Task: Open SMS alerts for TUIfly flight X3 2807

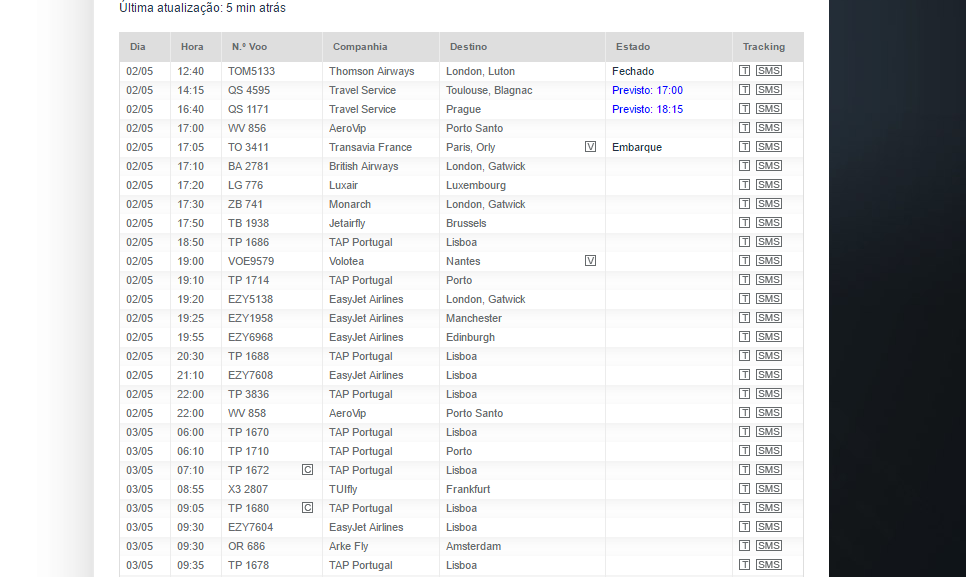Action: point(769,489)
